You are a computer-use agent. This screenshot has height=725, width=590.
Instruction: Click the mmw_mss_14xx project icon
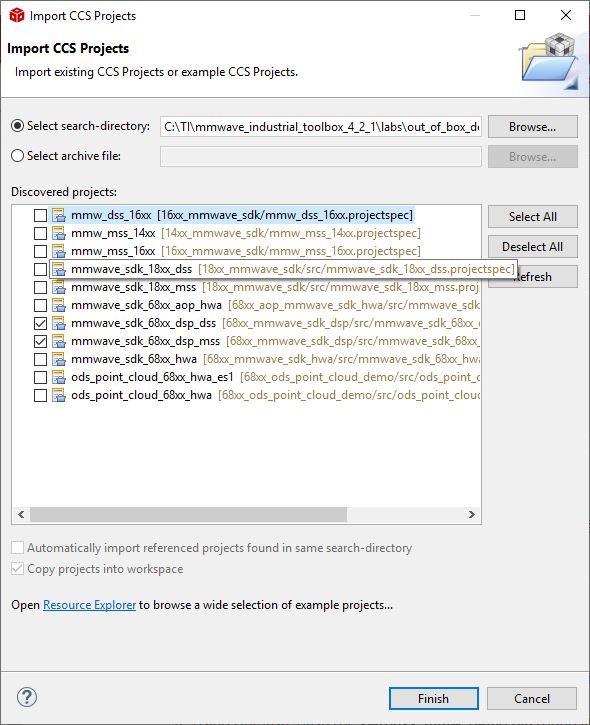point(59,233)
